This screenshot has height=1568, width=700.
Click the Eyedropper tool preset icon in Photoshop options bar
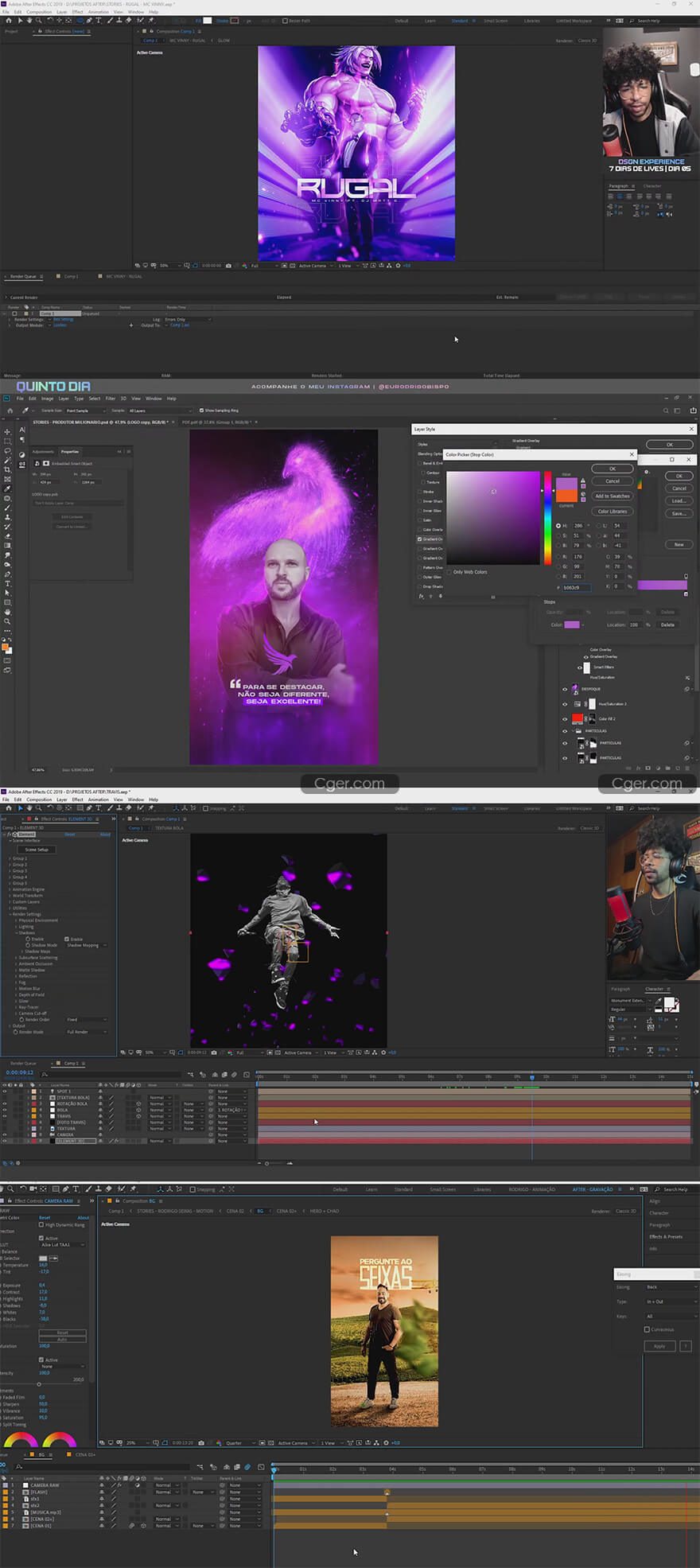coord(25,410)
